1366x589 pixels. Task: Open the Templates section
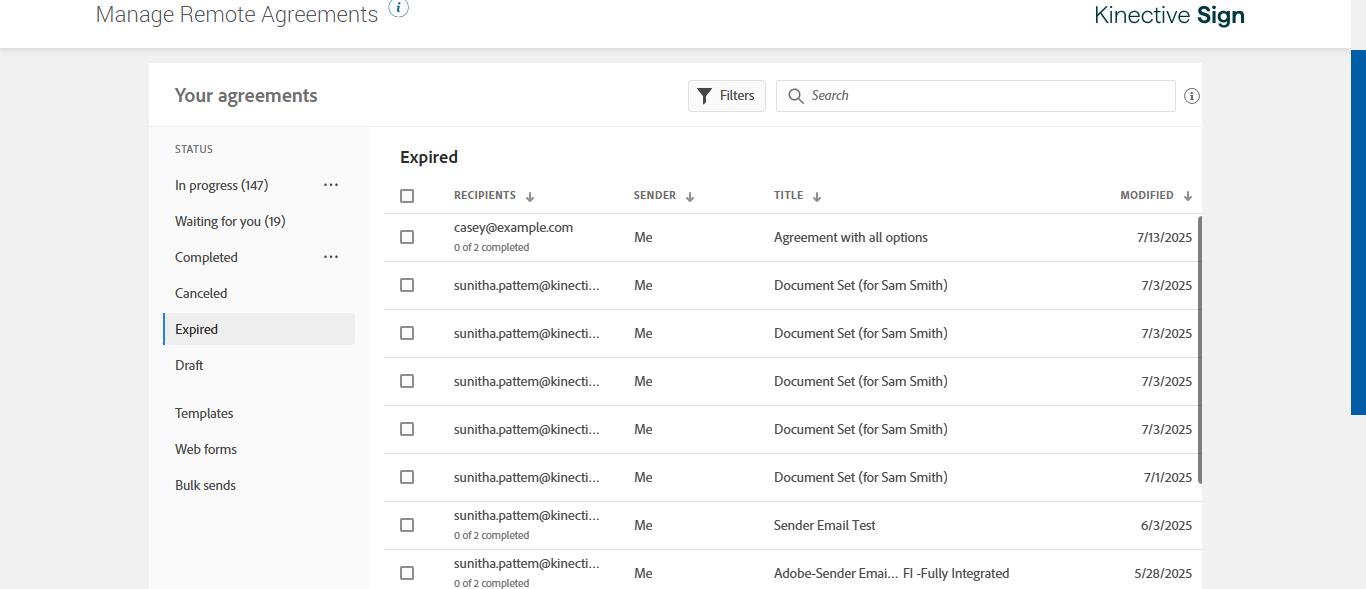[x=204, y=413]
